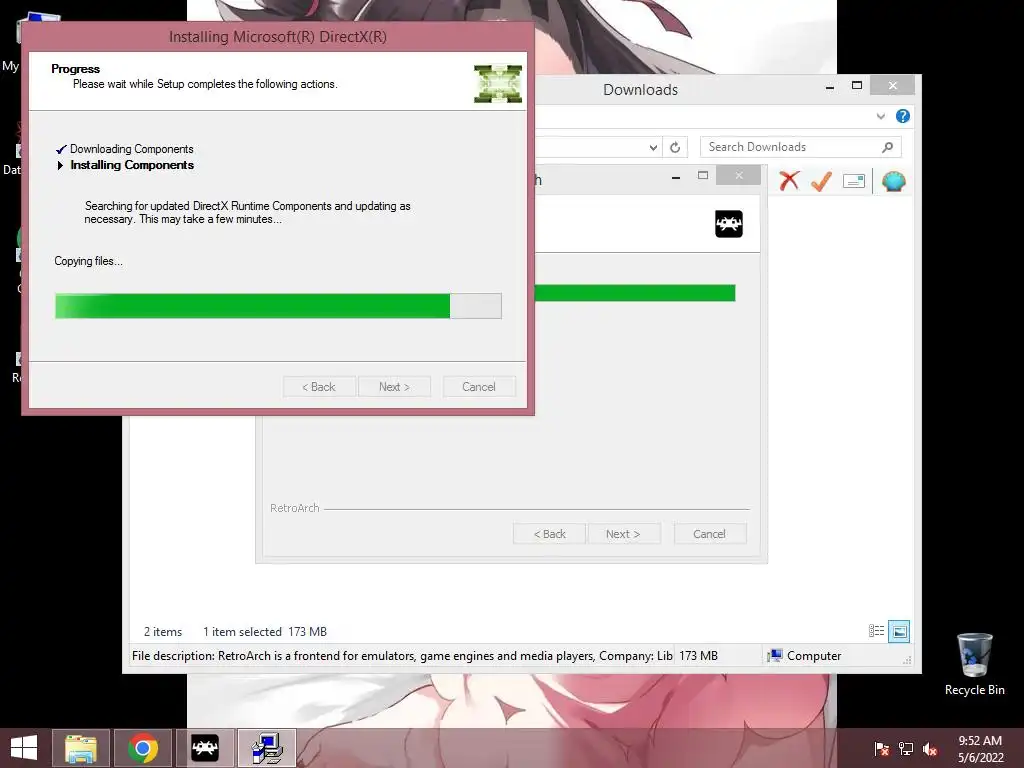This screenshot has height=768, width=1024.
Task: Click Cancel in the RetroArch setup window
Action: [709, 534]
